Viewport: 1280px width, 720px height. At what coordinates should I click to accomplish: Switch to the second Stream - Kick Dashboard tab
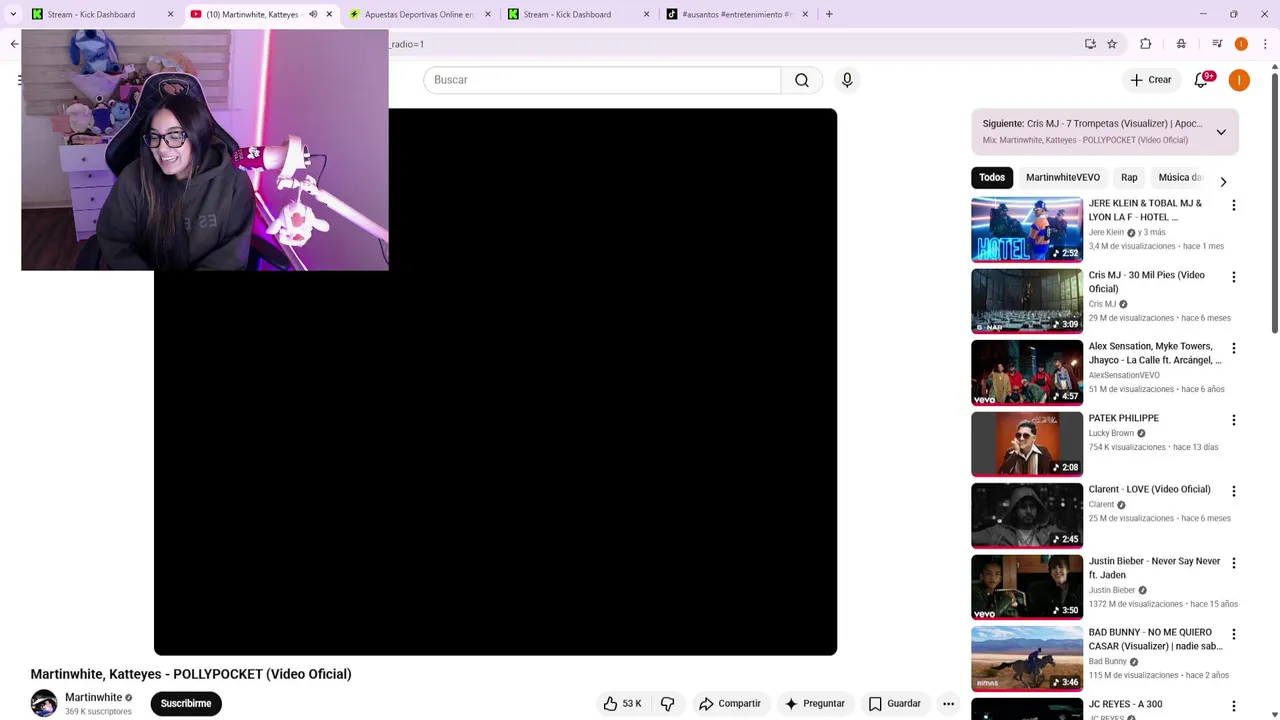(x=577, y=14)
